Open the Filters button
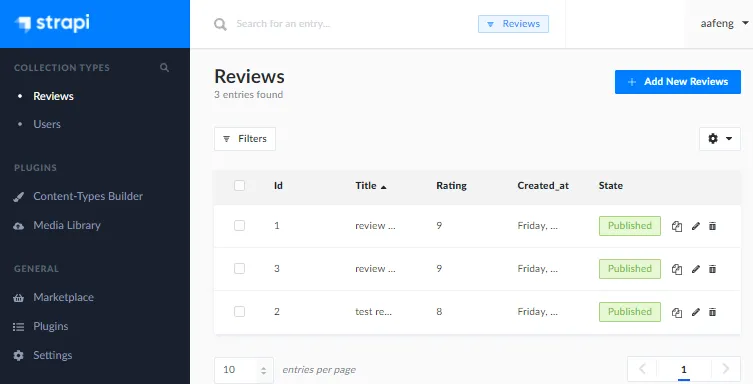Screen dimensions: 753x384 pyautogui.click(x=245, y=139)
